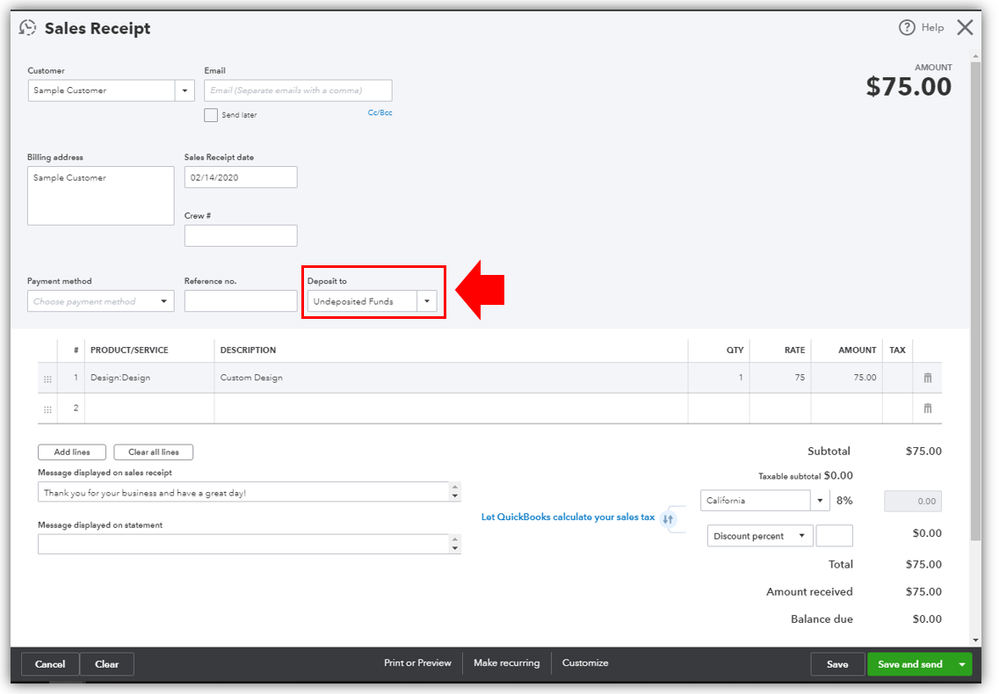Open recent transactions history icon
Screen dimensions: 999x694
tap(27, 27)
